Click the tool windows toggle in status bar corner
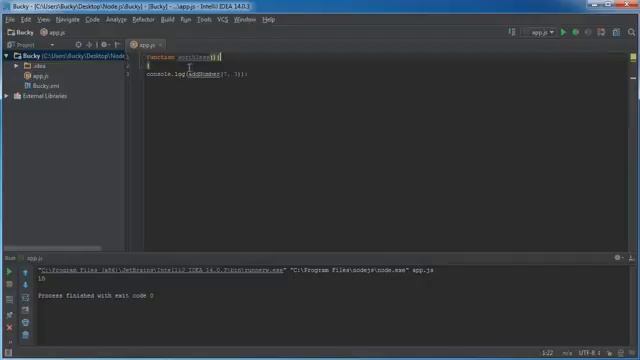Image resolution: width=640 pixels, height=360 pixels. 8,352
